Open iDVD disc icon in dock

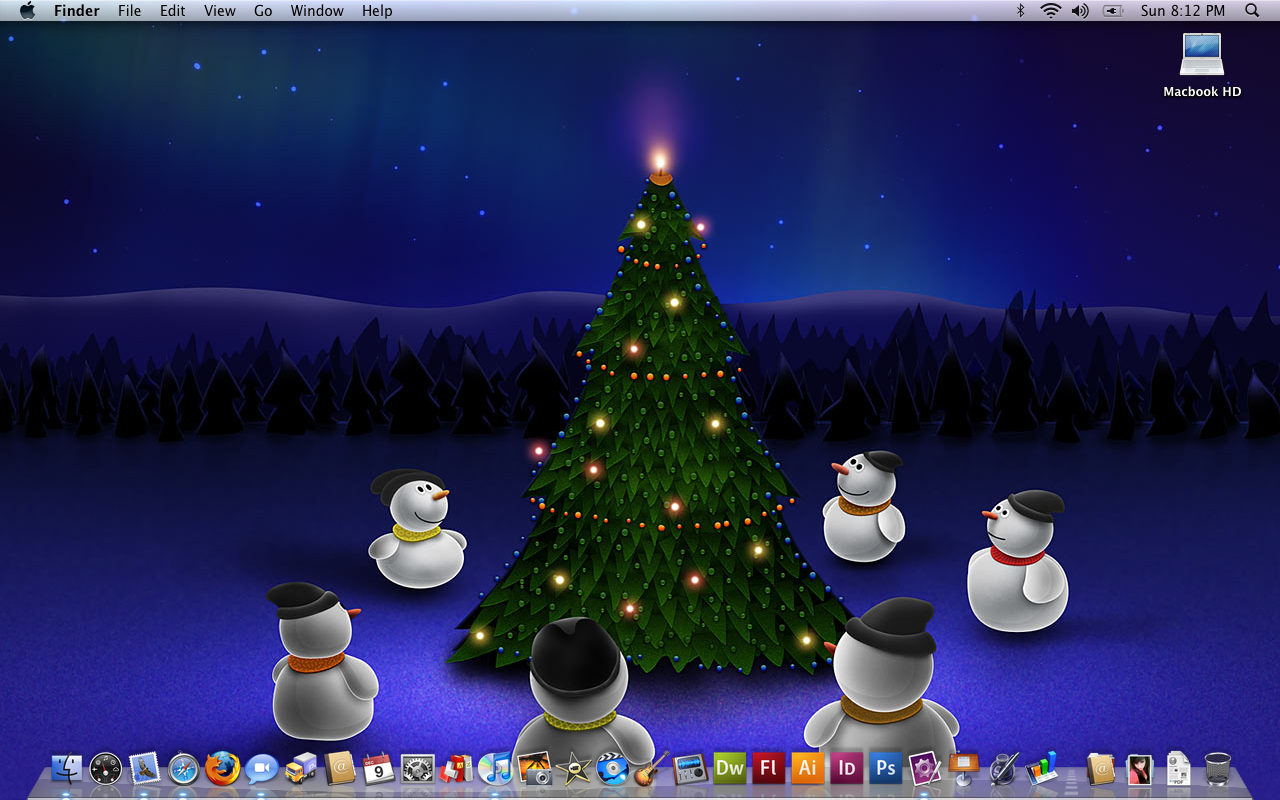[x=613, y=768]
